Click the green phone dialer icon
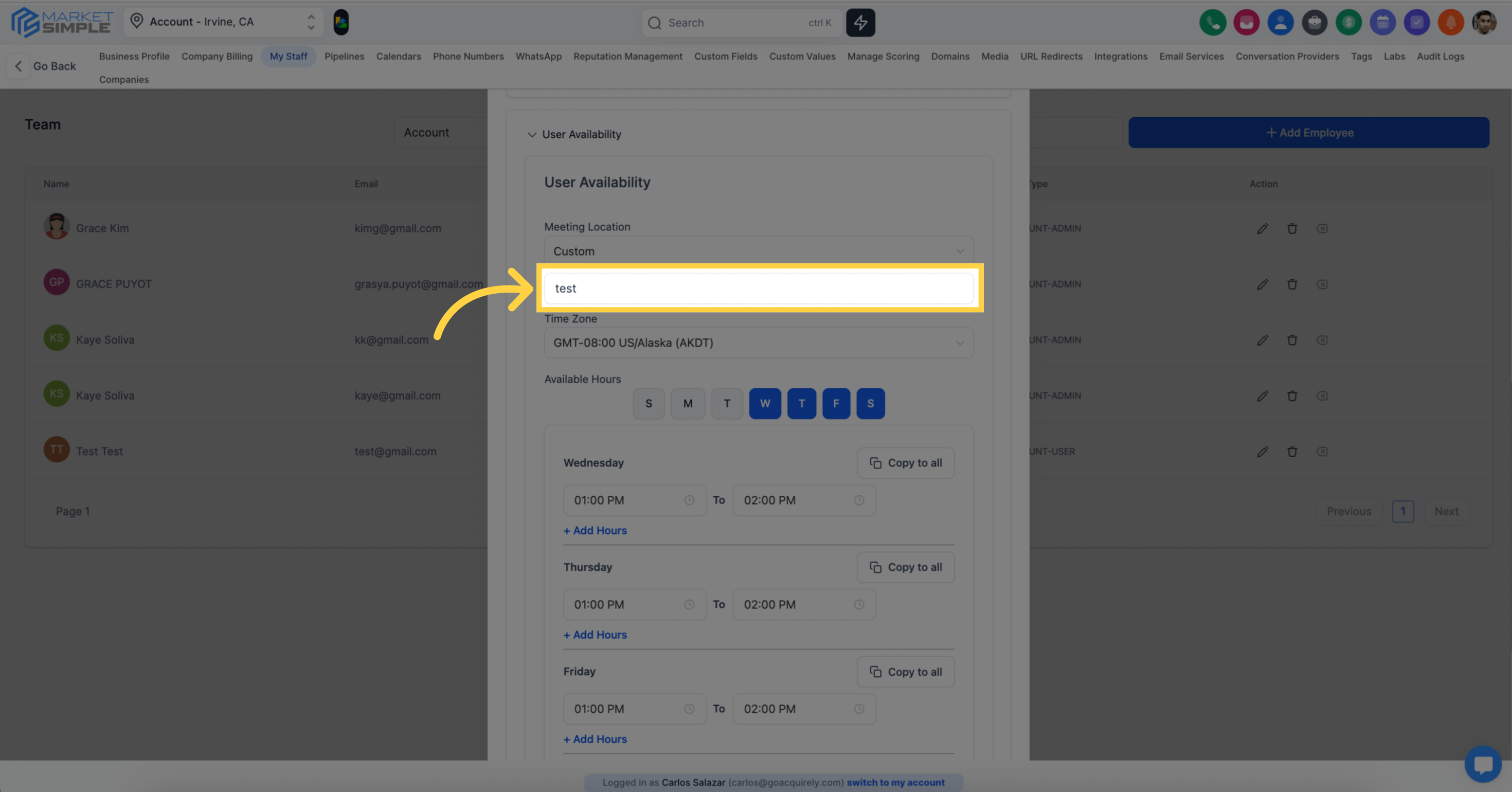The height and width of the screenshot is (792, 1512). (x=1212, y=23)
